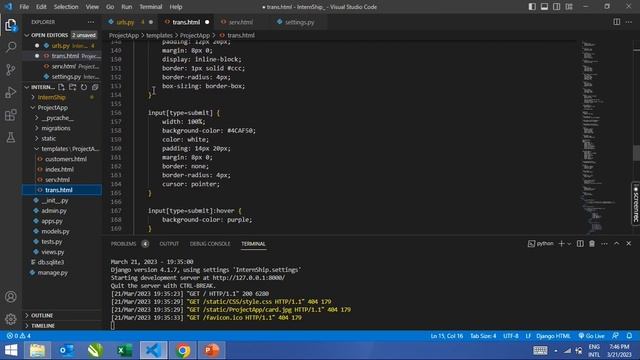Launch Go Live server

pyautogui.click(x=591, y=336)
